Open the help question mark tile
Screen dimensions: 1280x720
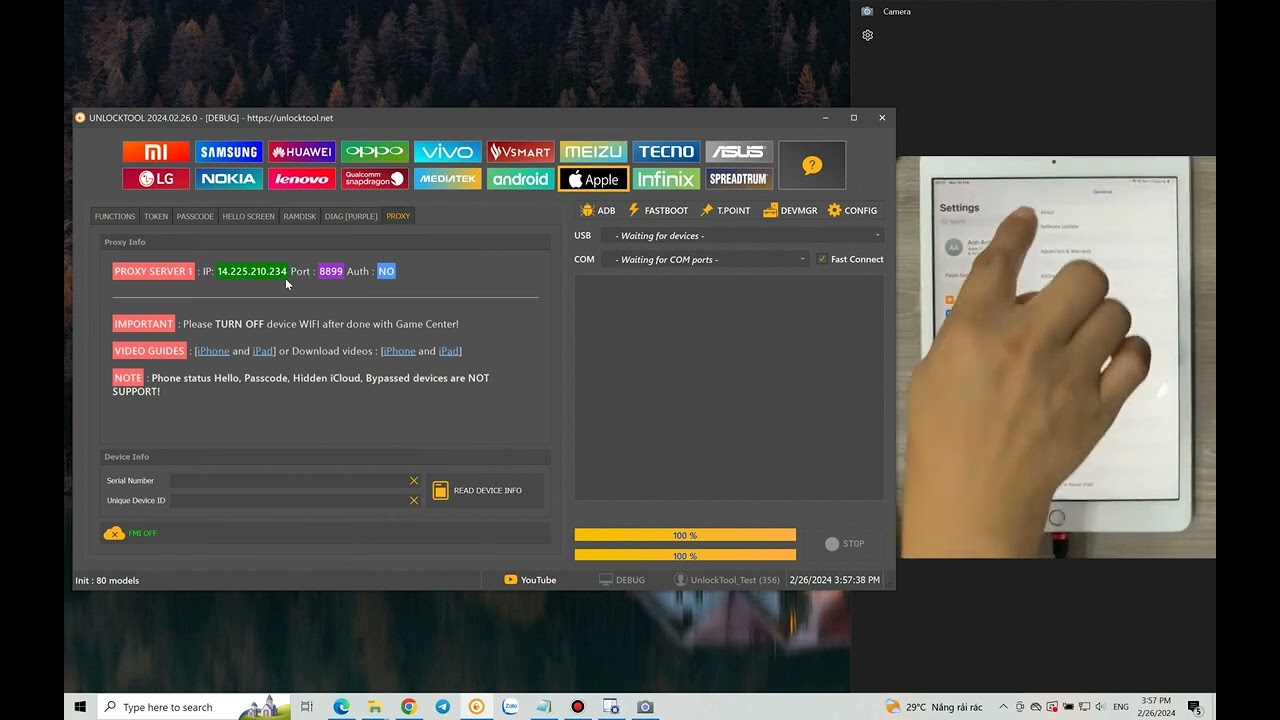pos(812,165)
